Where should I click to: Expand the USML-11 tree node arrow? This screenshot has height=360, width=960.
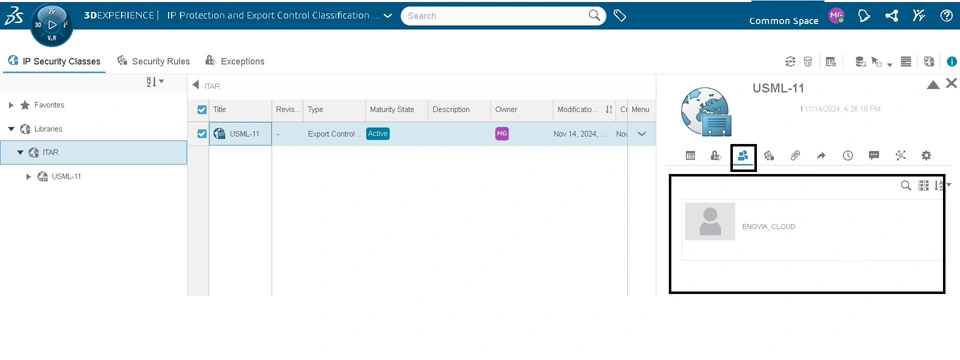pyautogui.click(x=28, y=176)
